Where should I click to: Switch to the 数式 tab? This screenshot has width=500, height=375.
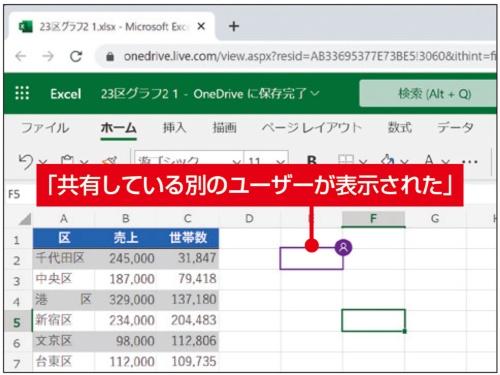tap(400, 128)
